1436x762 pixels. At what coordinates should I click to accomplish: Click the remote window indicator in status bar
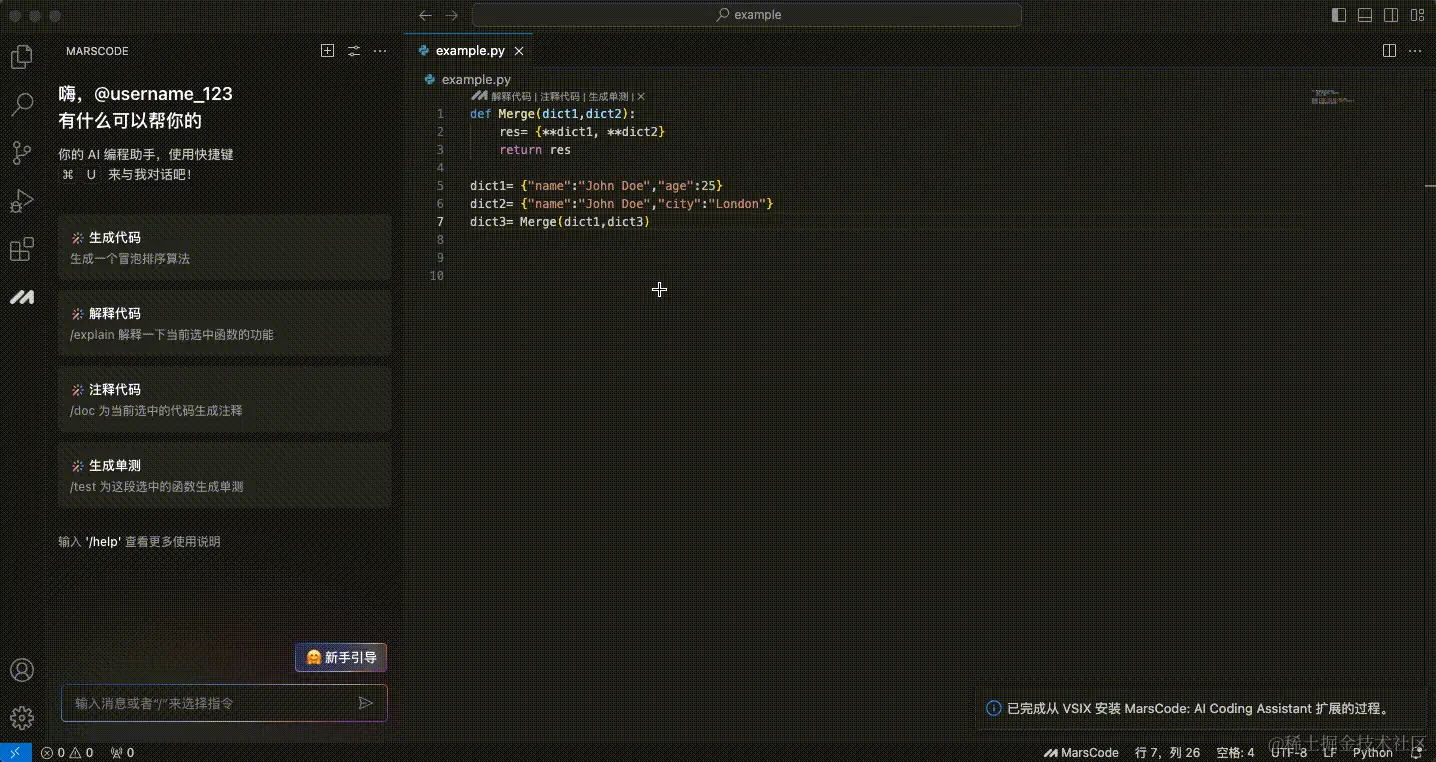coord(16,752)
